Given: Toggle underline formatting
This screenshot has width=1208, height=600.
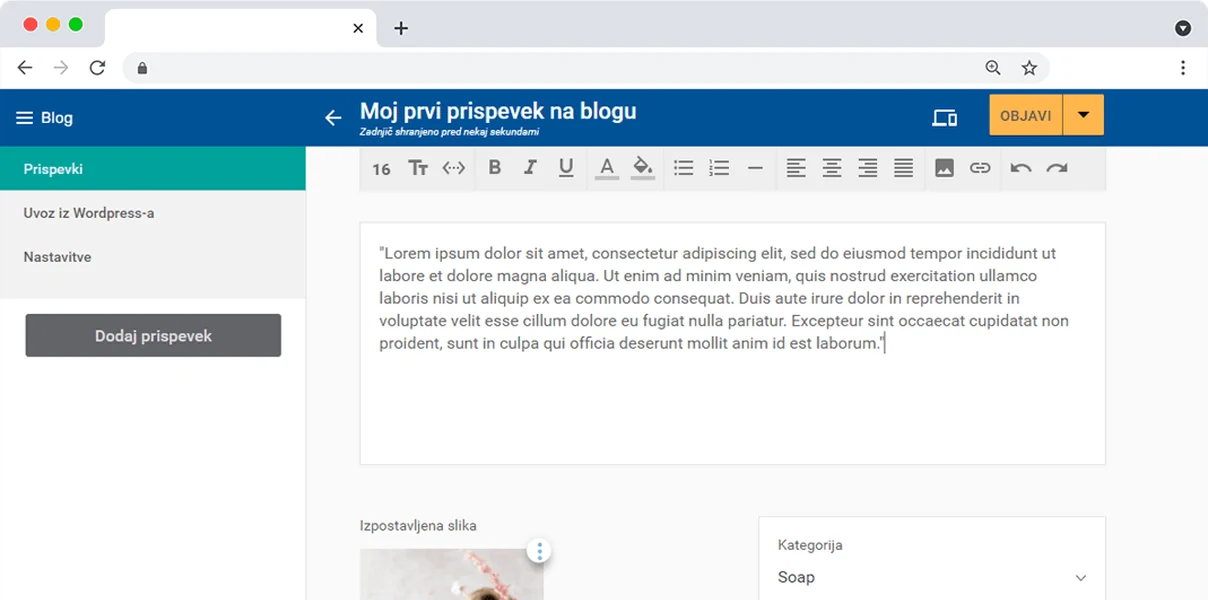Looking at the screenshot, I should (566, 168).
